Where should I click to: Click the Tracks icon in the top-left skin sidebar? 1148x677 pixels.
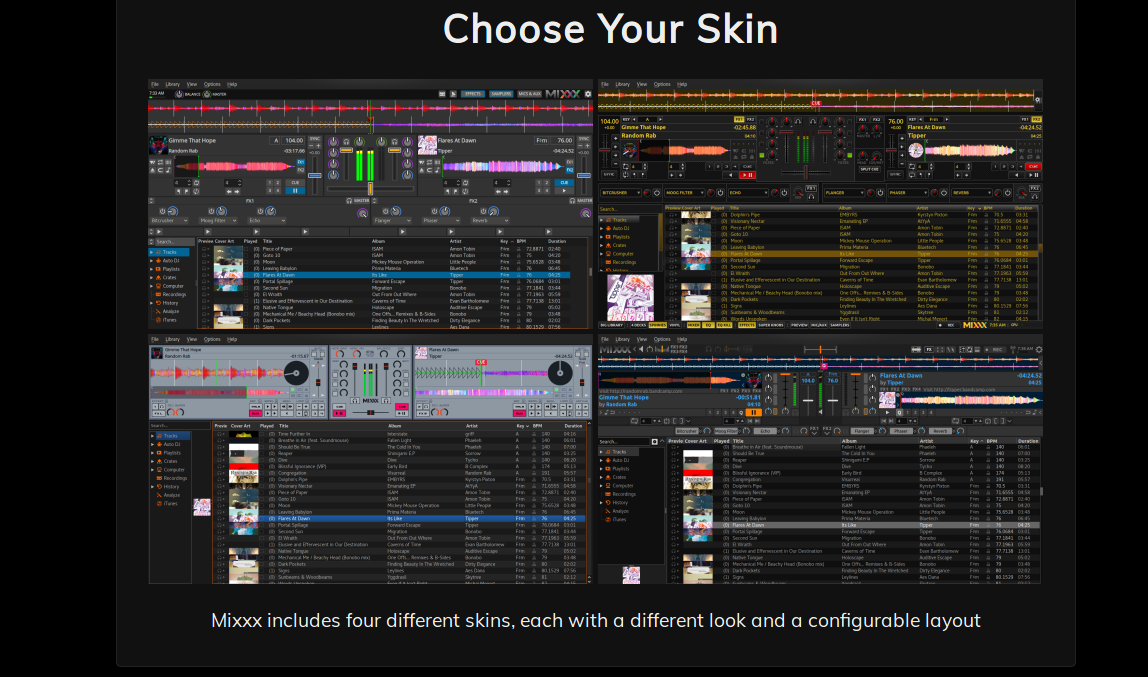(x=159, y=252)
